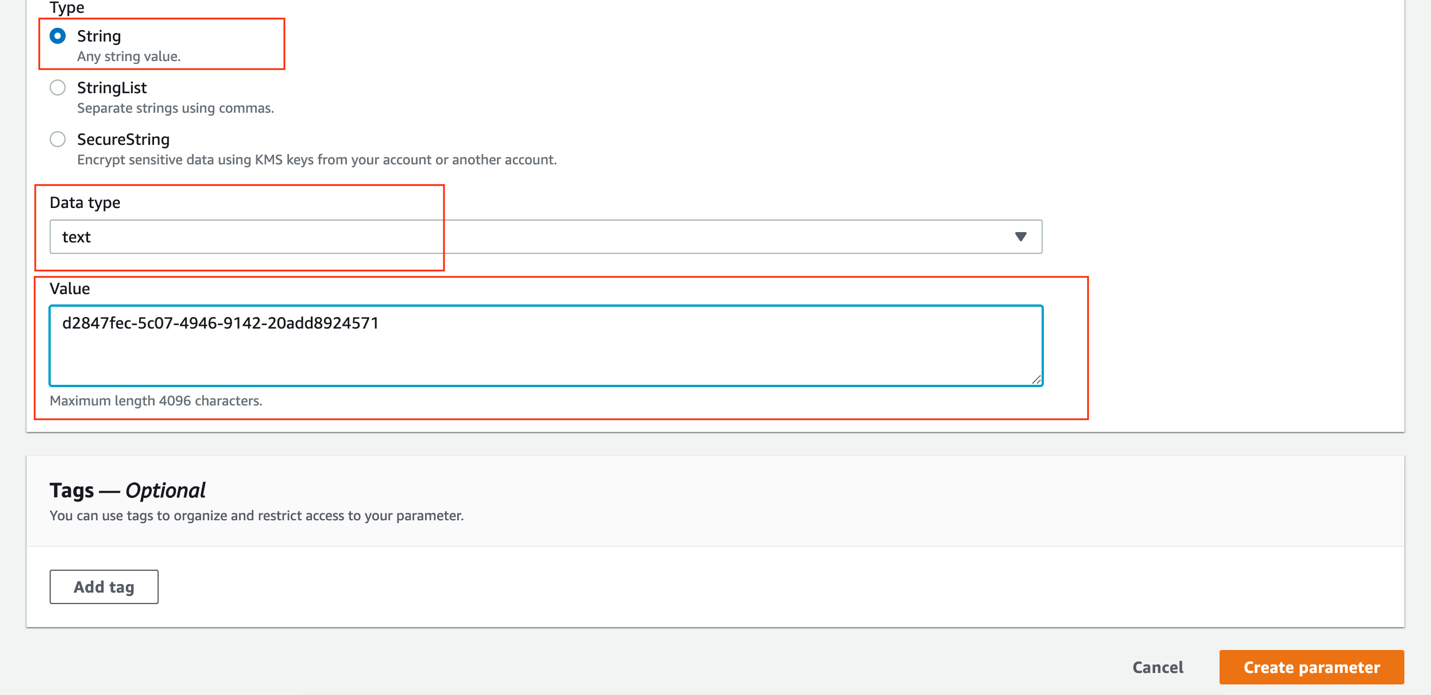Click the tags usage description text
The width and height of the screenshot is (1431, 695).
(257, 516)
